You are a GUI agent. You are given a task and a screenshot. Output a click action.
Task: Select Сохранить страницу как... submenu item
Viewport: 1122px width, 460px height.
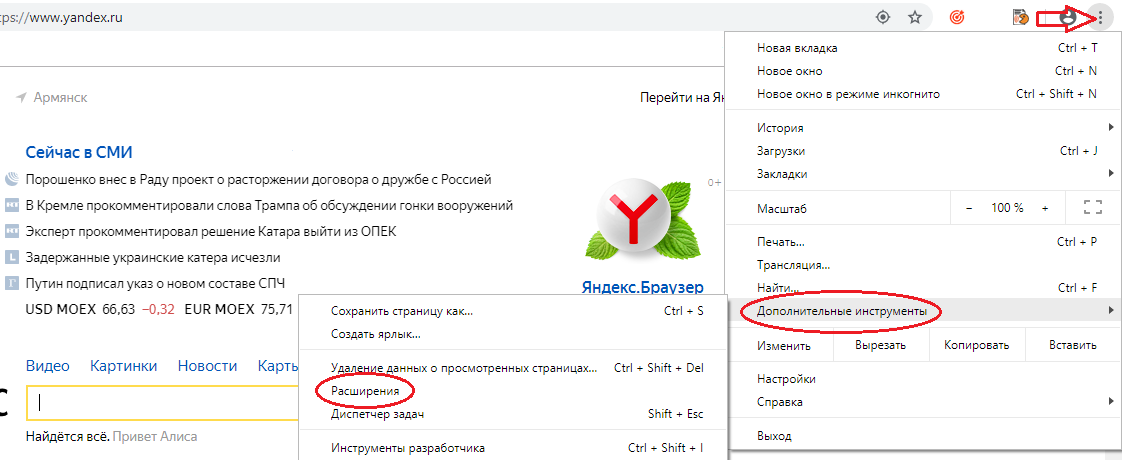coord(513,311)
